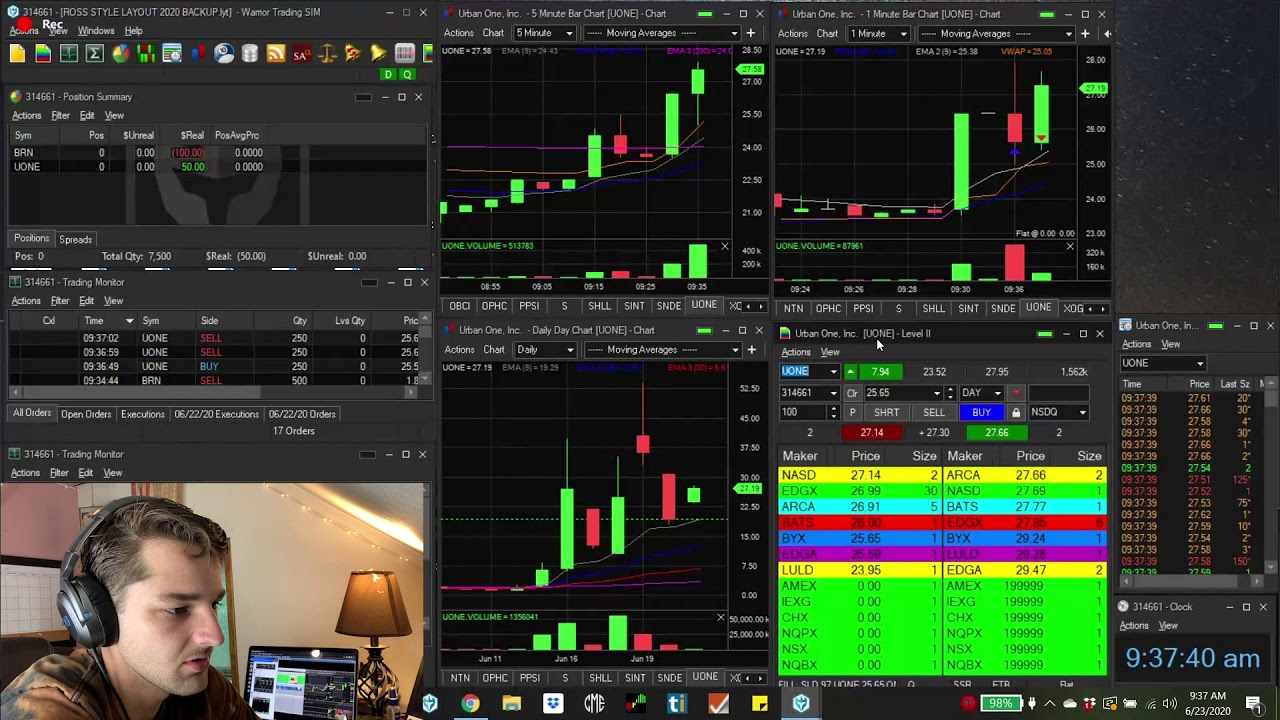The width and height of the screenshot is (1280, 720).
Task: Expand Moving Averages dropdown on Daily chart
Action: (x=662, y=349)
